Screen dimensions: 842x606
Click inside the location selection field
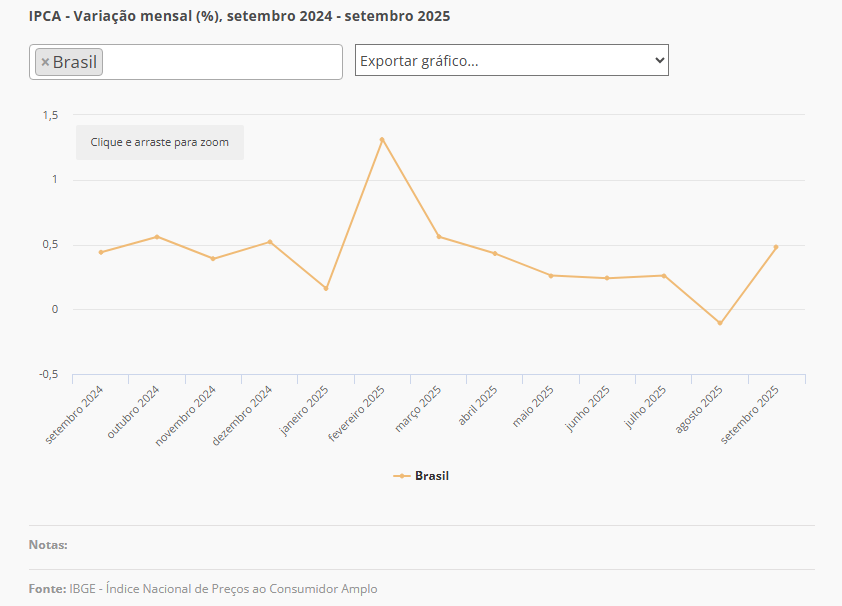point(220,62)
